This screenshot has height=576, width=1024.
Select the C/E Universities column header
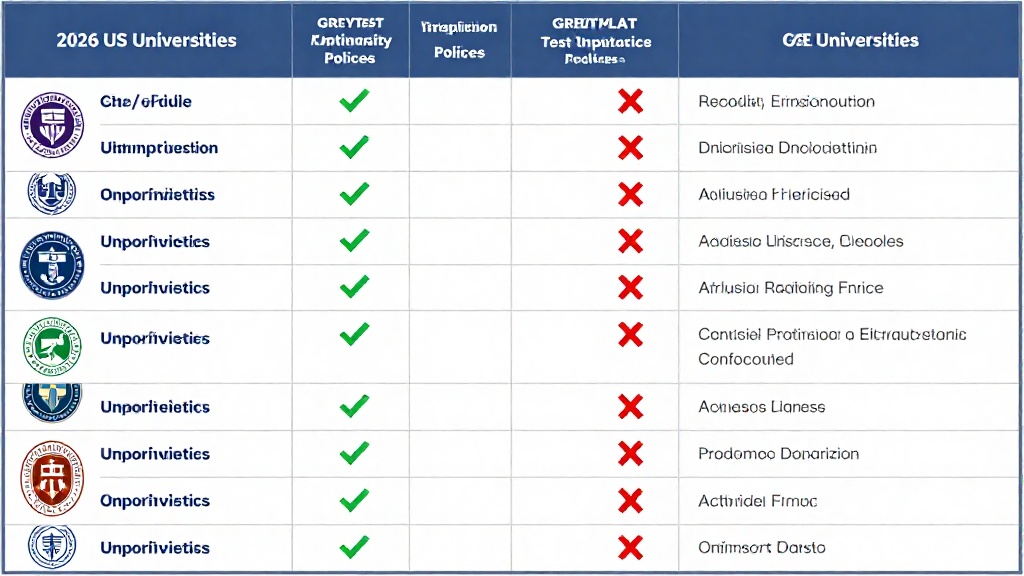pyautogui.click(x=850, y=41)
